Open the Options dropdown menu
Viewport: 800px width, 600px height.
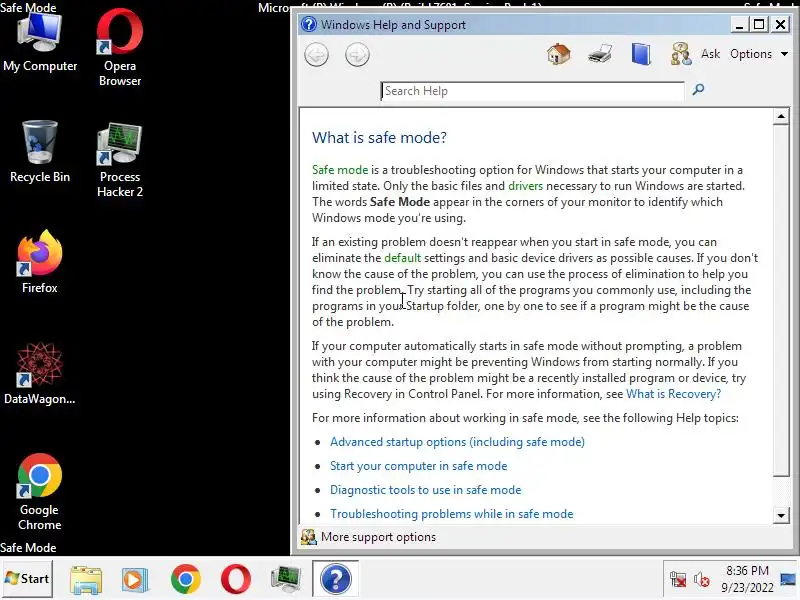pyautogui.click(x=759, y=54)
